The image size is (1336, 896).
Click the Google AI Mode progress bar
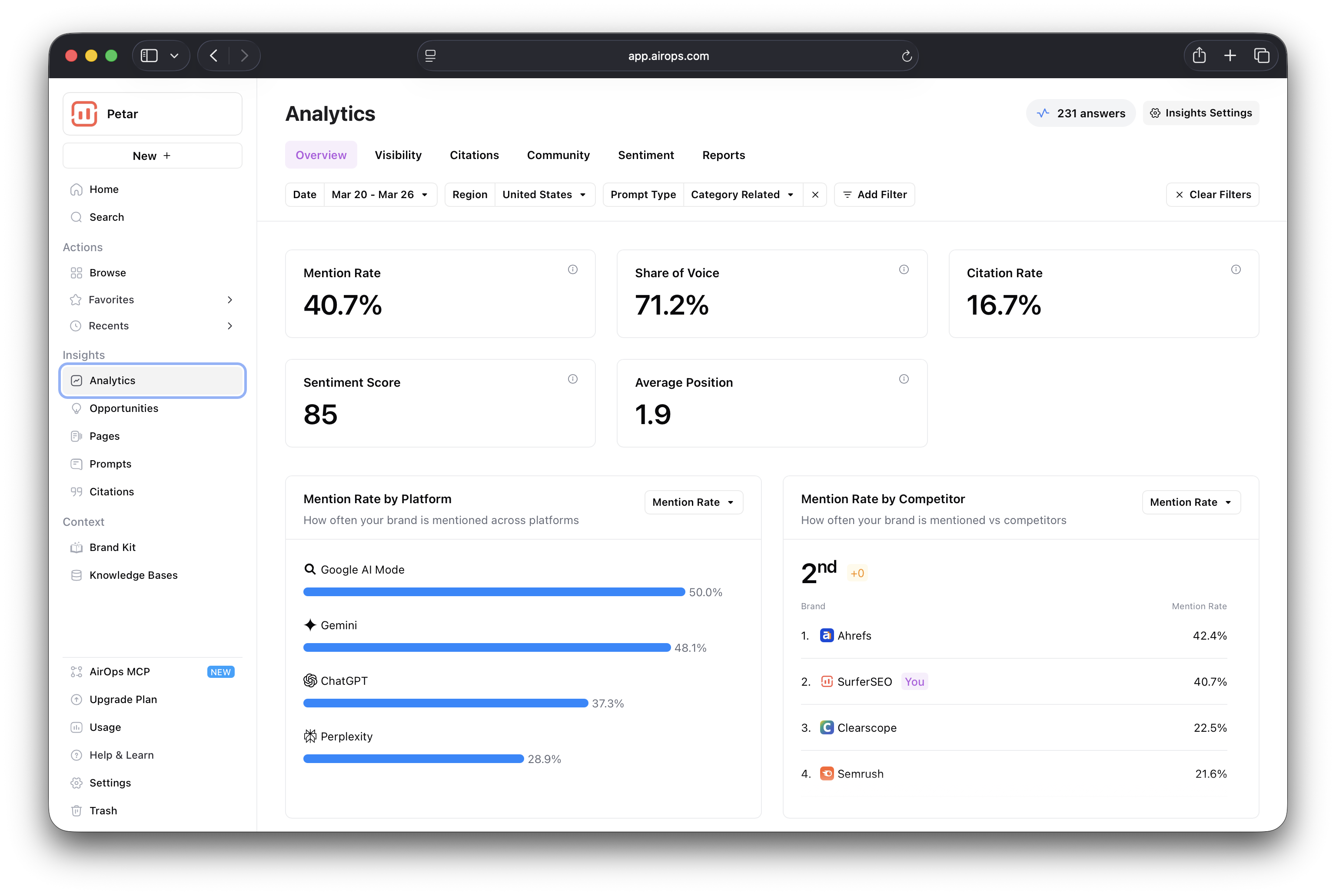494,592
